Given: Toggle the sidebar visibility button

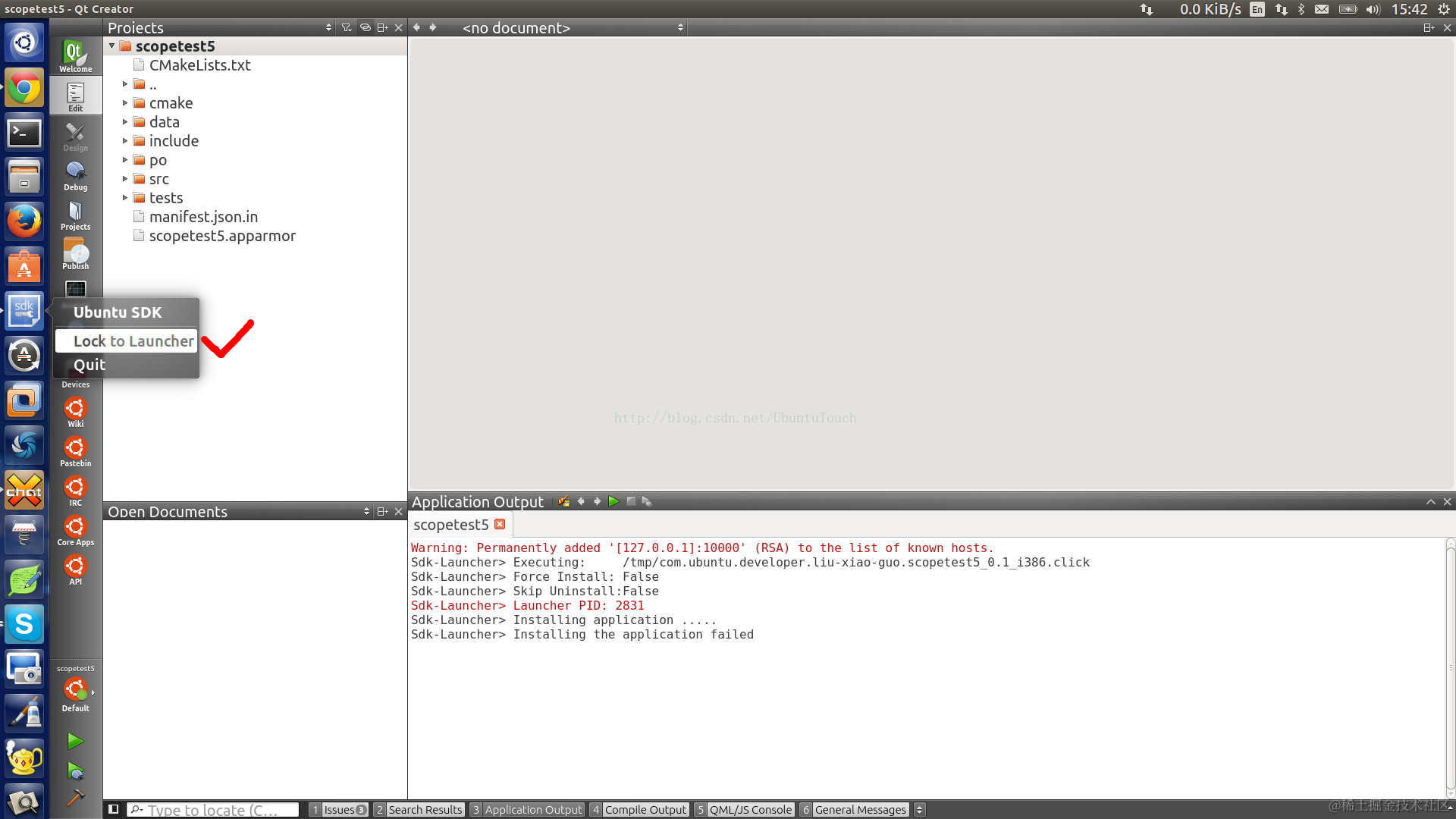Looking at the screenshot, I should [x=113, y=809].
